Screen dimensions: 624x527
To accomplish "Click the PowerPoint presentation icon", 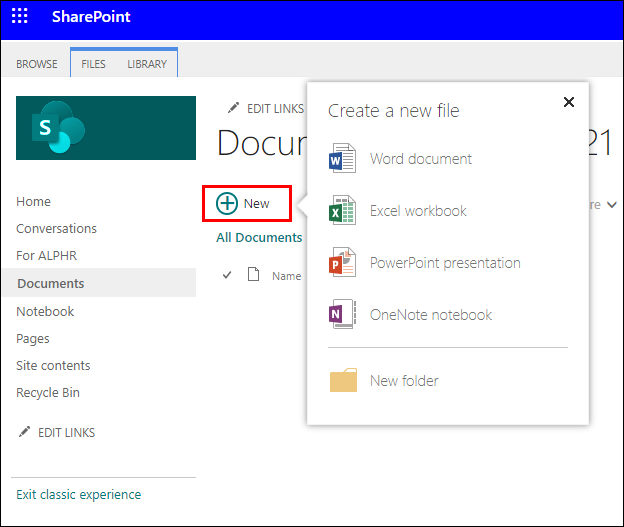I will [342, 262].
